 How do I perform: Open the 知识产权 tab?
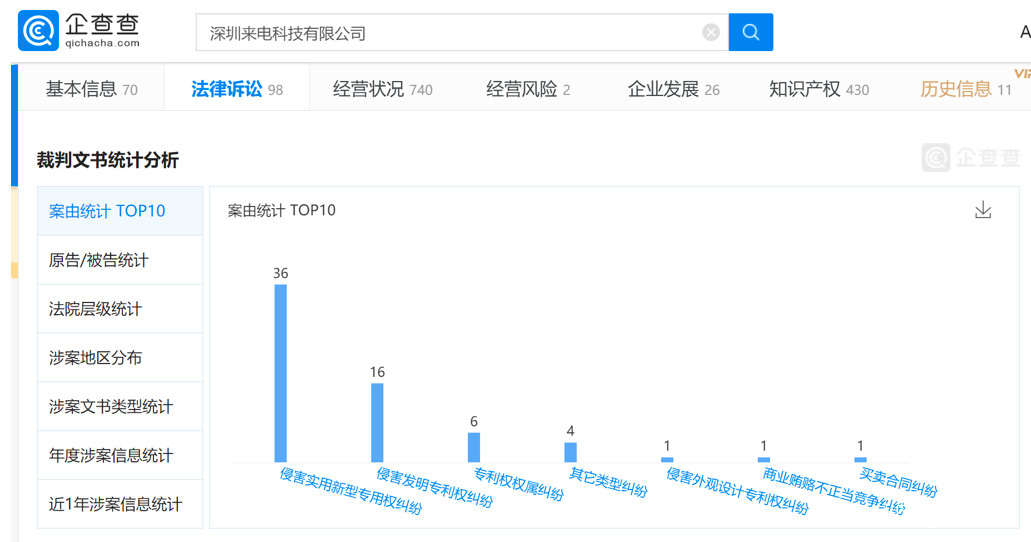819,89
